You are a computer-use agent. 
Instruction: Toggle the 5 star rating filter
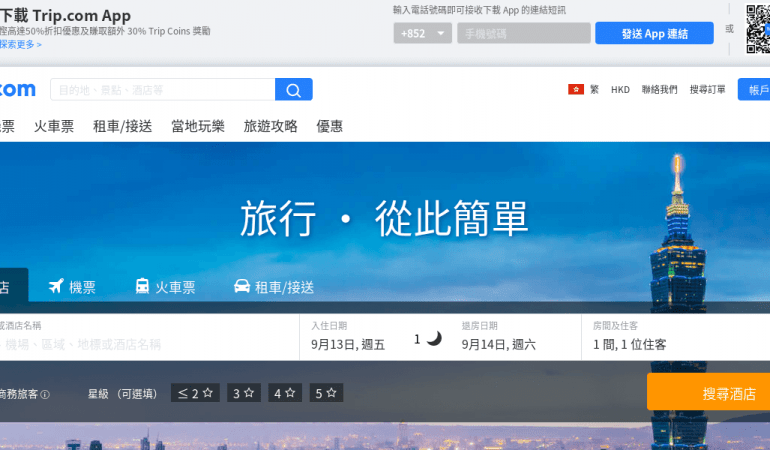pyautogui.click(x=326, y=393)
